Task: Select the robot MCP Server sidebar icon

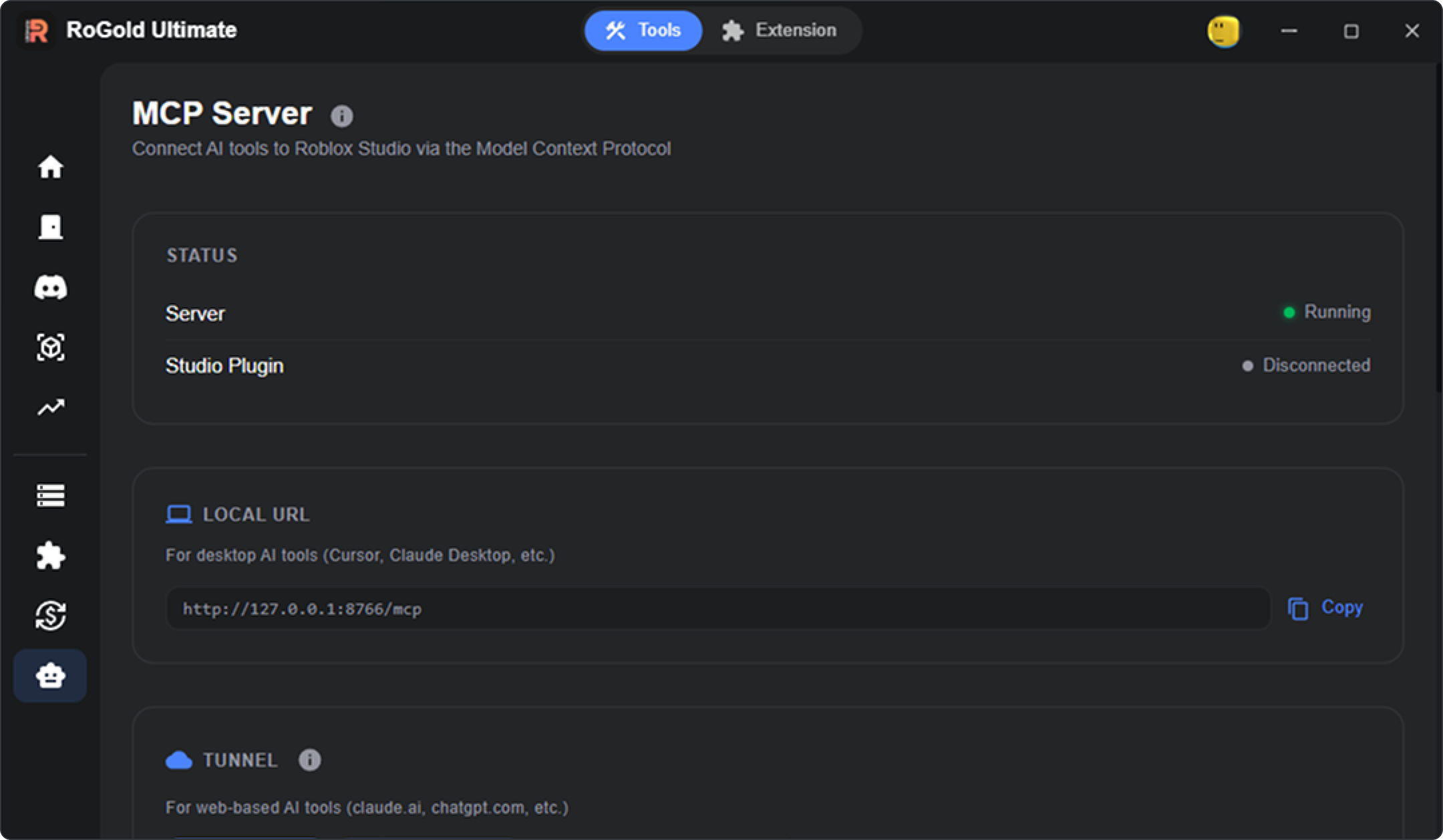Action: pyautogui.click(x=50, y=676)
